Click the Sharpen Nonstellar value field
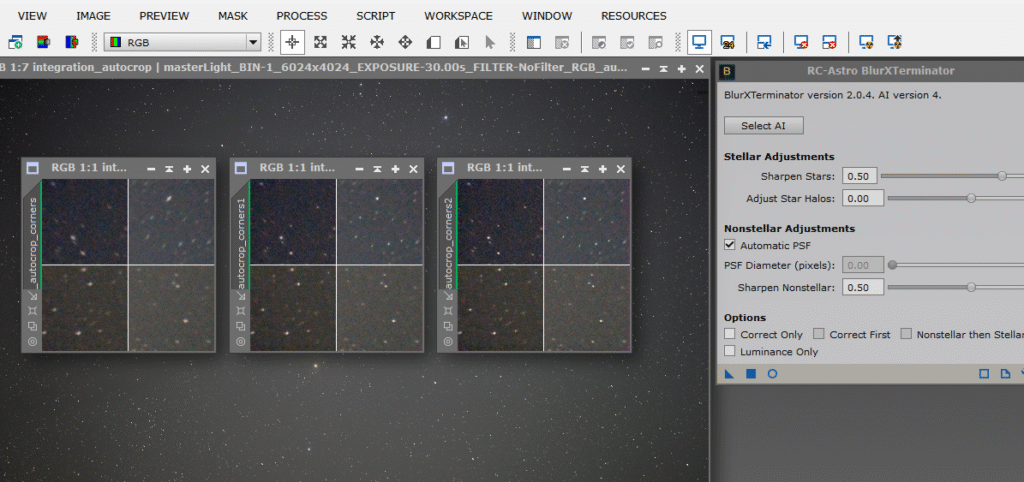This screenshot has height=482, width=1024. [x=862, y=288]
